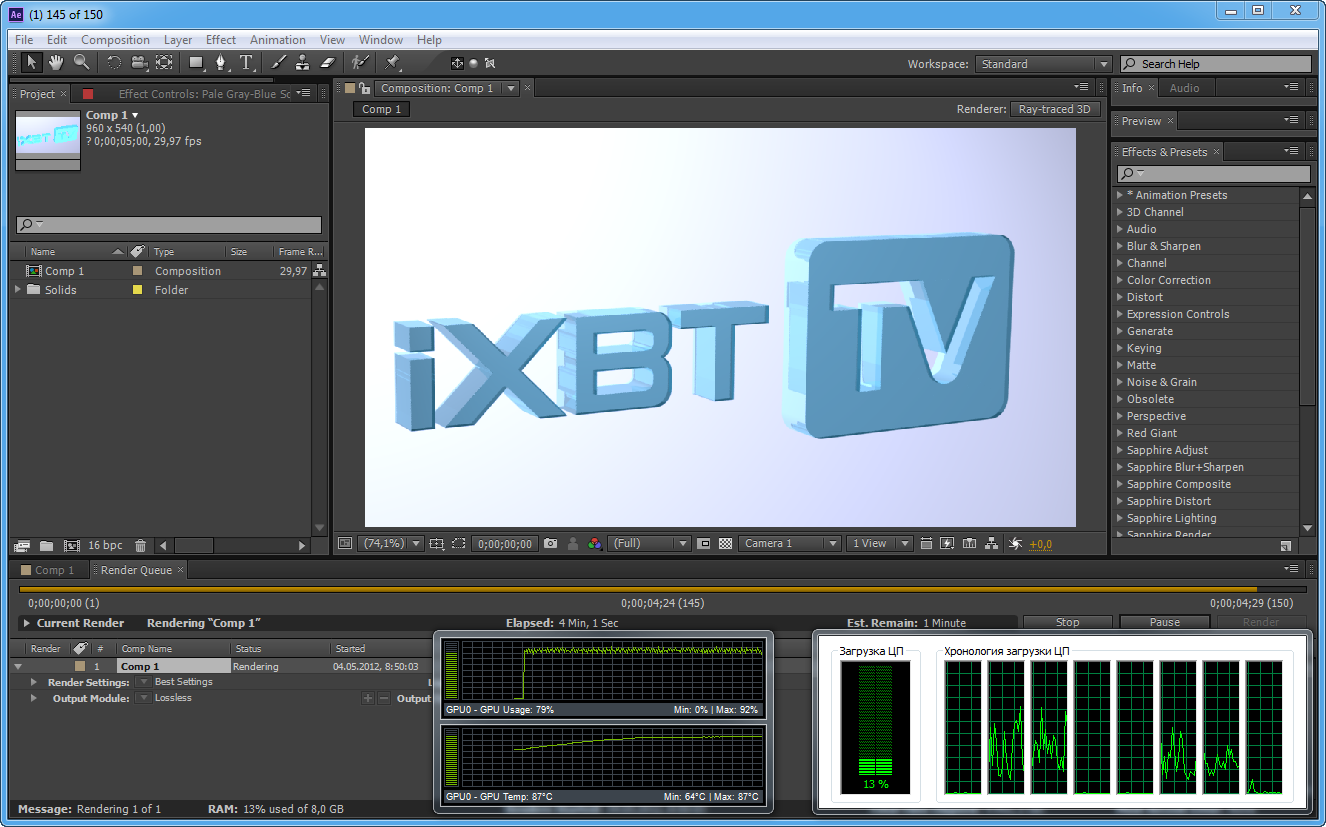Select the Roto Brush tool

point(360,63)
